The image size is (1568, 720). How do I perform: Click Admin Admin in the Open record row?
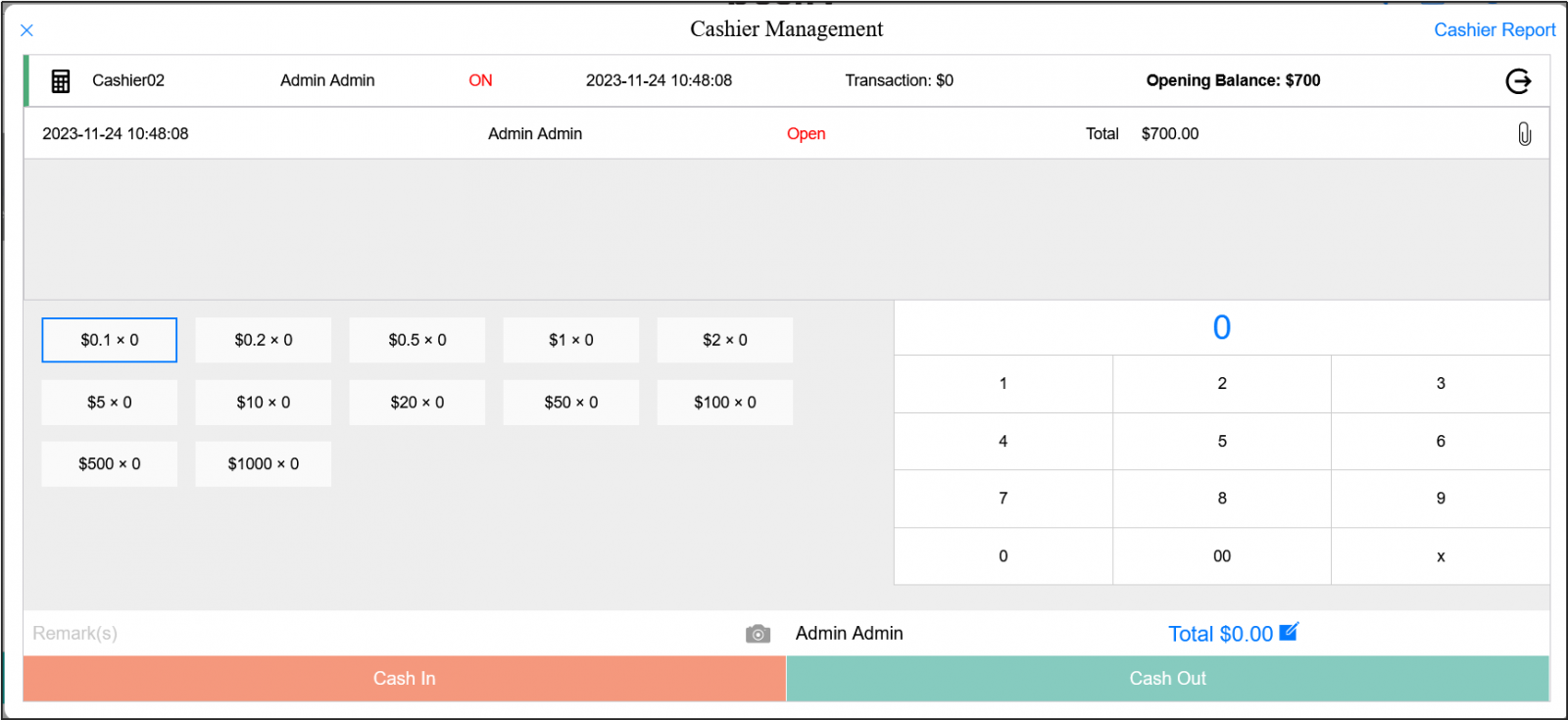(535, 134)
